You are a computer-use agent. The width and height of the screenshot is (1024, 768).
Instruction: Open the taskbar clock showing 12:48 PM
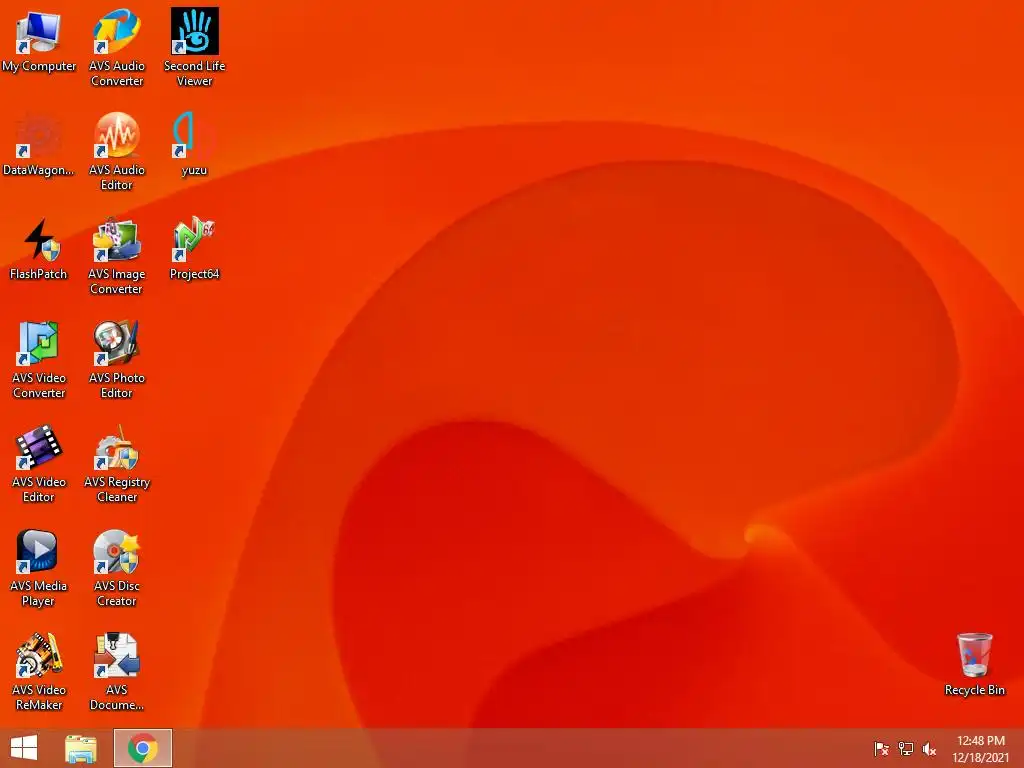point(980,748)
